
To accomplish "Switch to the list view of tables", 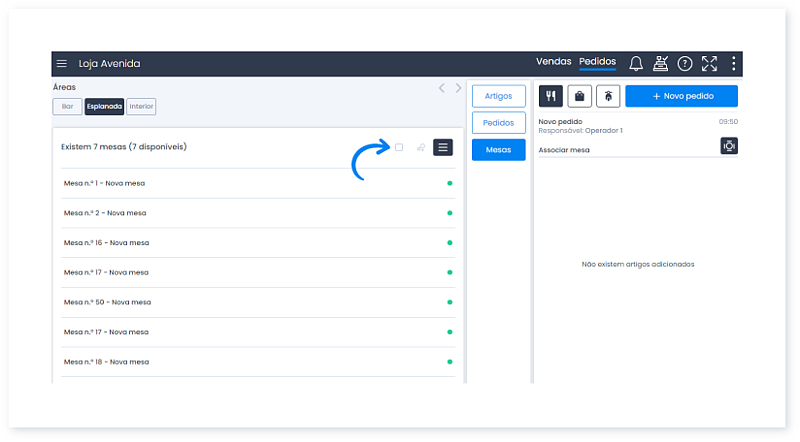I will (443, 147).
